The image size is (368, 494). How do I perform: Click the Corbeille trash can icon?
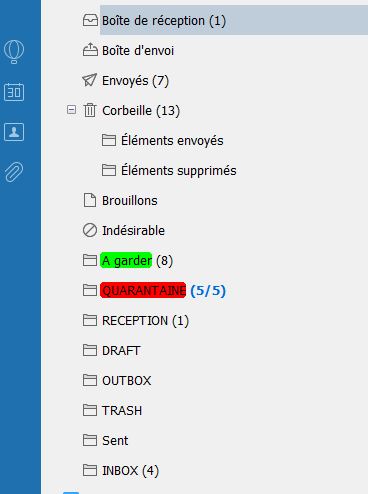[90, 110]
